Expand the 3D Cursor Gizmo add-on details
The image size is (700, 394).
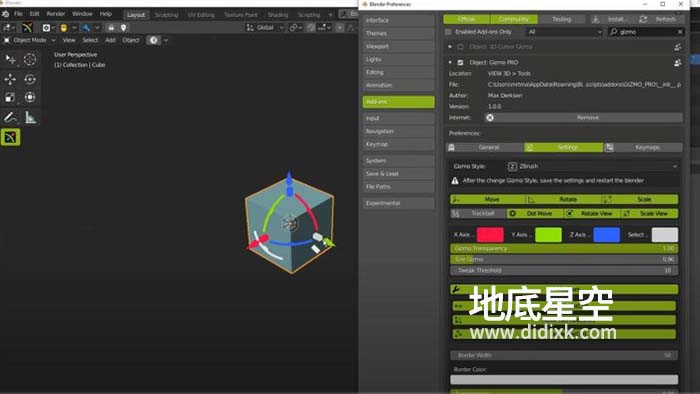click(x=450, y=47)
